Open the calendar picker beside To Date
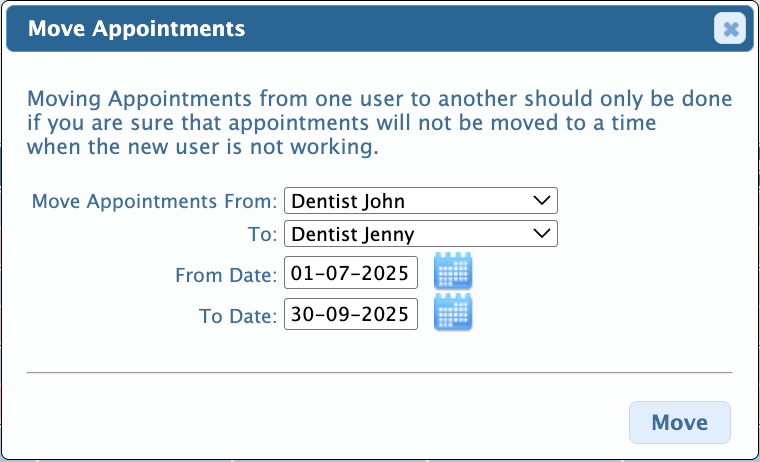Viewport: 760px width, 462px height. 453,312
